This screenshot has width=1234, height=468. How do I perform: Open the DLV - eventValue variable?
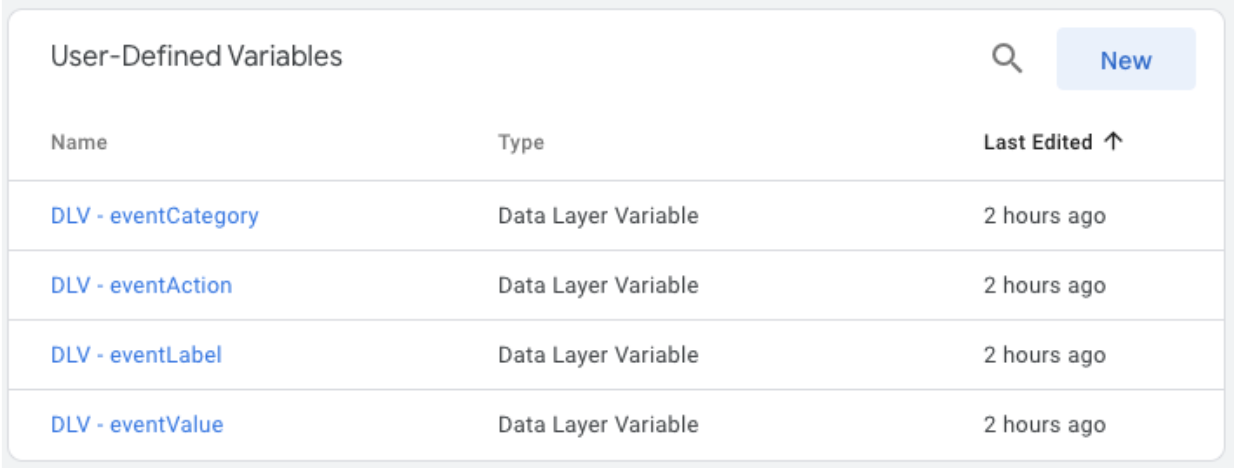(137, 425)
